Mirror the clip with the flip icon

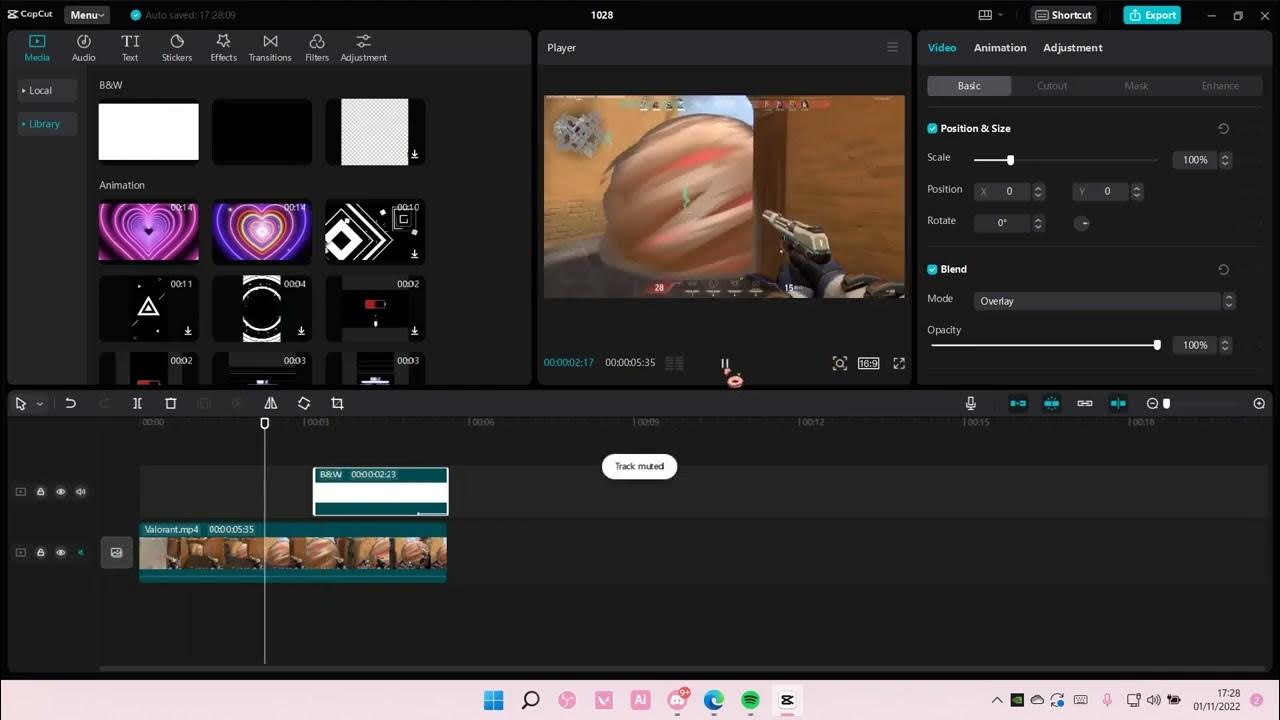click(x=270, y=403)
